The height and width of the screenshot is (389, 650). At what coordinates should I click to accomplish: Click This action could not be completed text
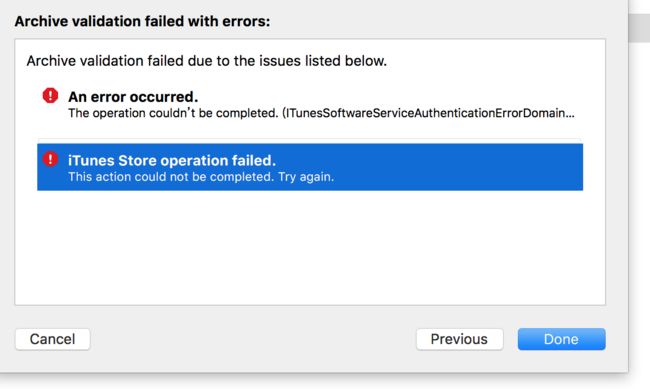[x=170, y=177]
